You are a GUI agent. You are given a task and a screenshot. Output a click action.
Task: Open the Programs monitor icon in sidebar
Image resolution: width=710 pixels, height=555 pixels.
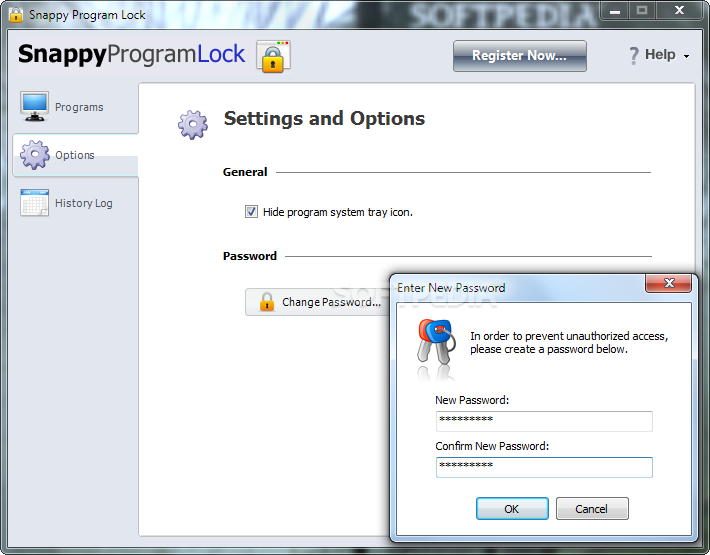click(34, 107)
